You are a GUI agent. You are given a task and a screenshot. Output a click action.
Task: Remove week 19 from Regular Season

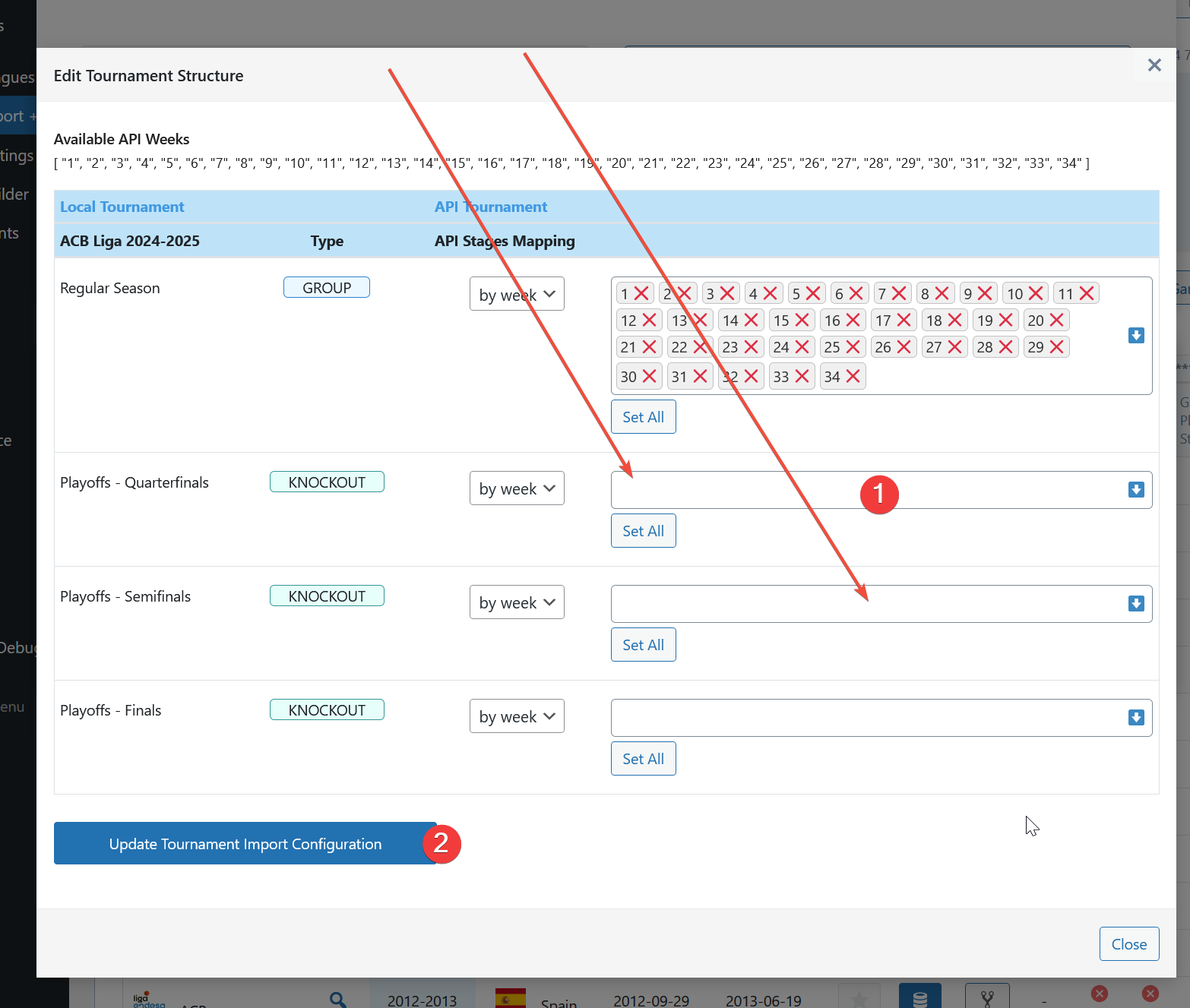[x=1006, y=320]
